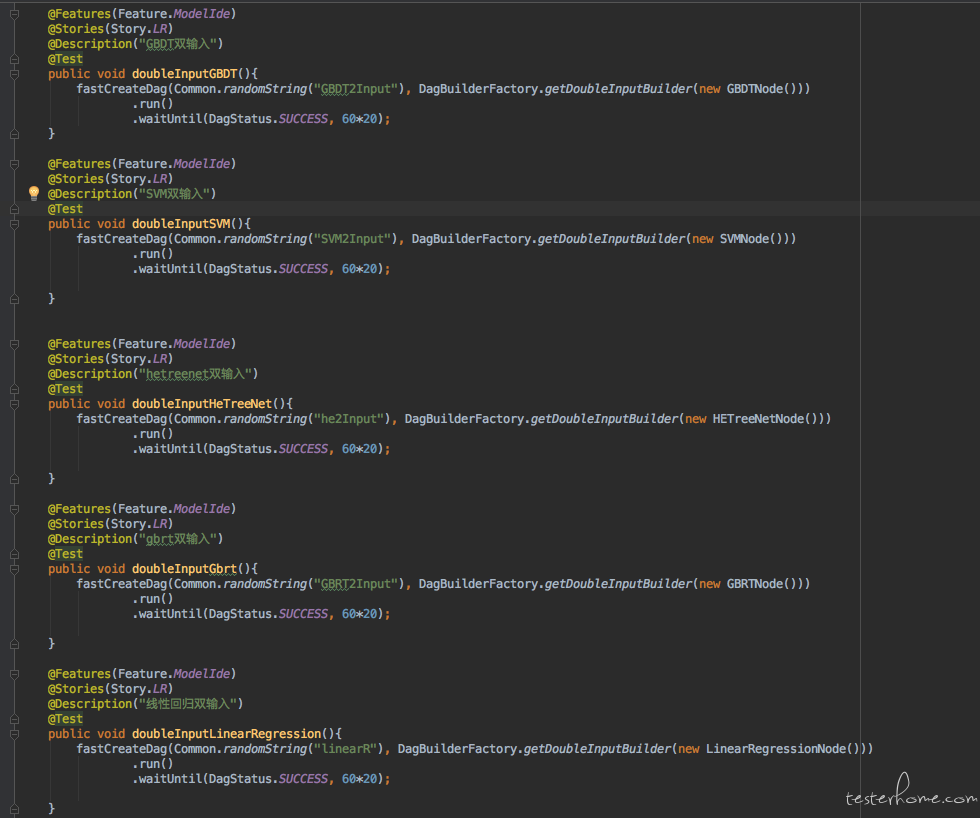Click the @Description annotation containing "hetreenet"
The height and width of the screenshot is (818, 980).
(x=152, y=374)
